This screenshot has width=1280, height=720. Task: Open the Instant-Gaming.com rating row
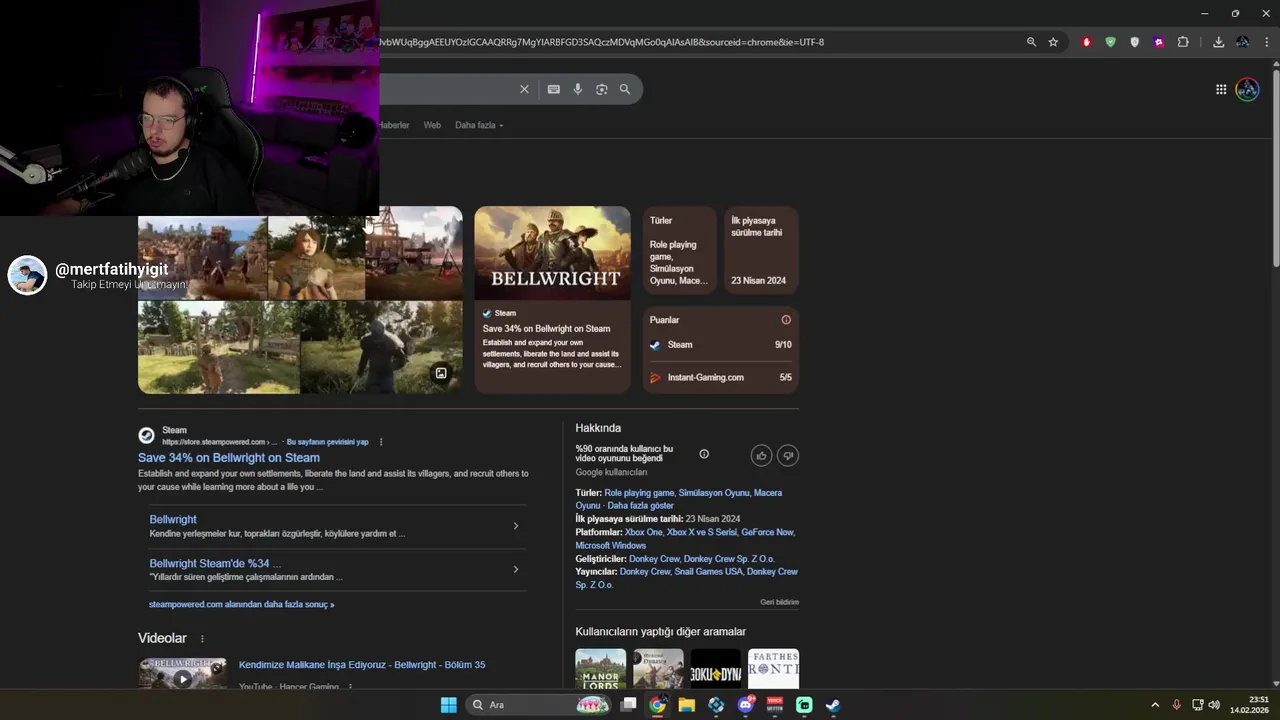720,378
